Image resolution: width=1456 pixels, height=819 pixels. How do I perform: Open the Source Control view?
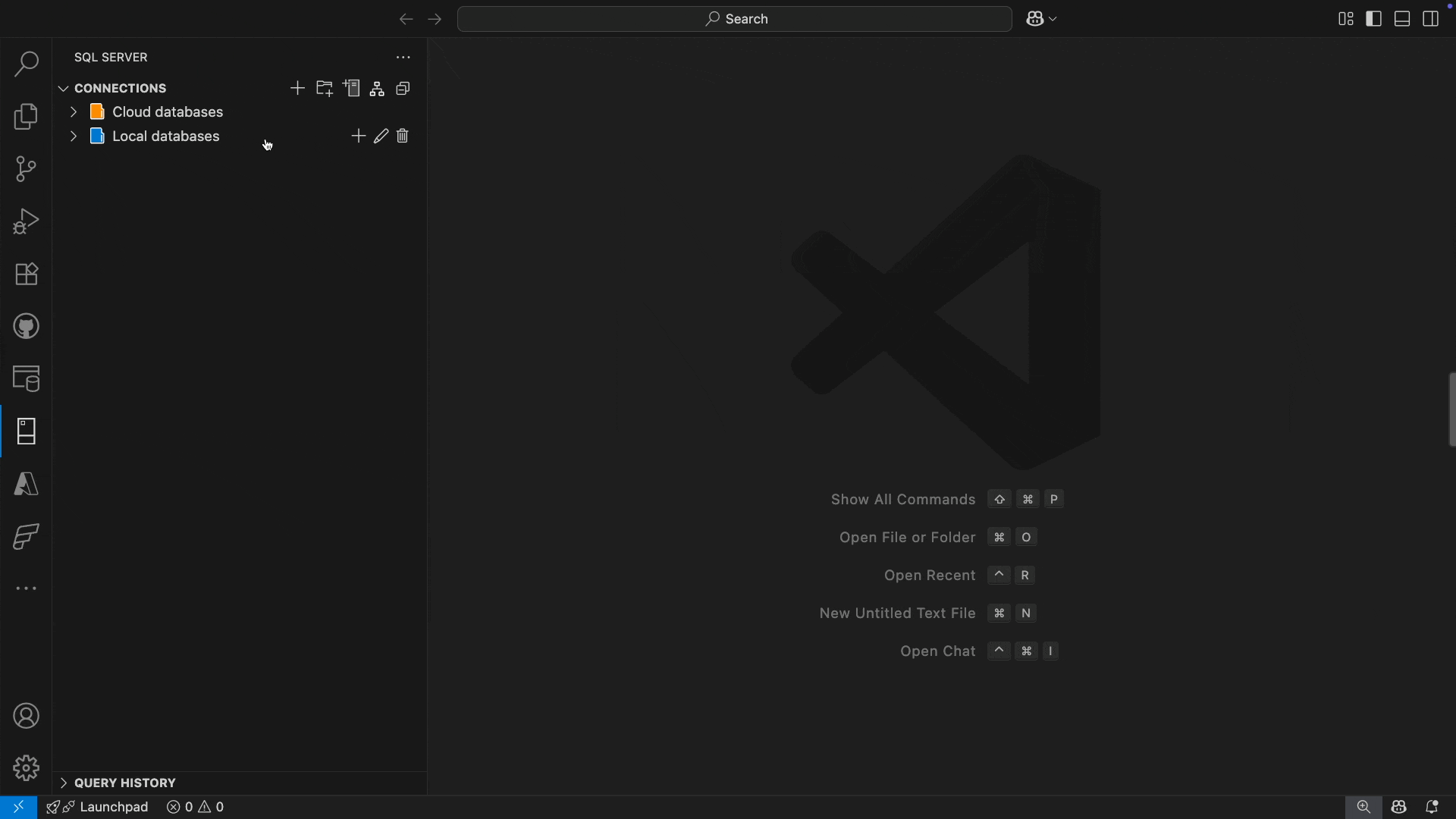coord(27,169)
